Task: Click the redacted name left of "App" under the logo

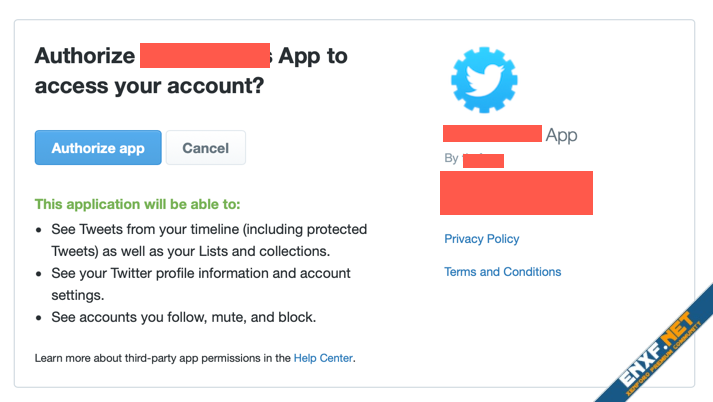Action: (491, 135)
